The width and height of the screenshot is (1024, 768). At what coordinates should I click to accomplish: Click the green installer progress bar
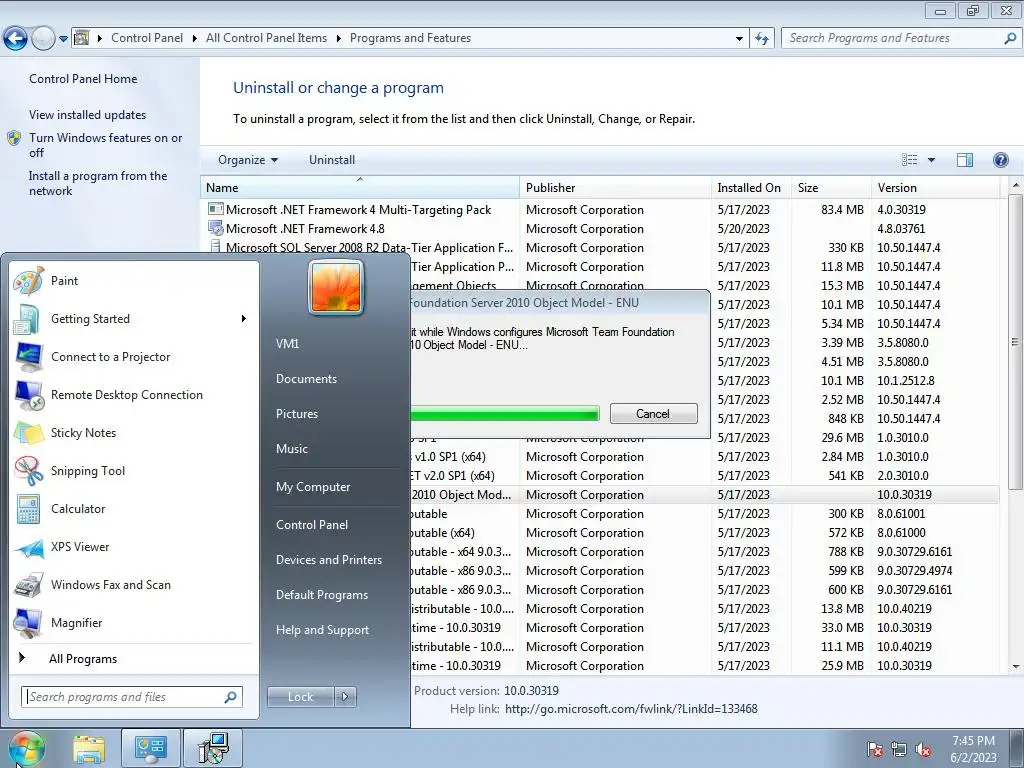(x=504, y=413)
